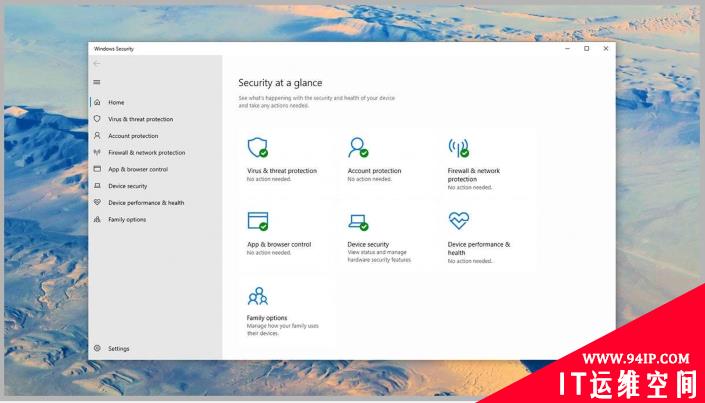Click the 'Security at a glance' heading
The width and height of the screenshot is (705, 403).
pyautogui.click(x=280, y=83)
